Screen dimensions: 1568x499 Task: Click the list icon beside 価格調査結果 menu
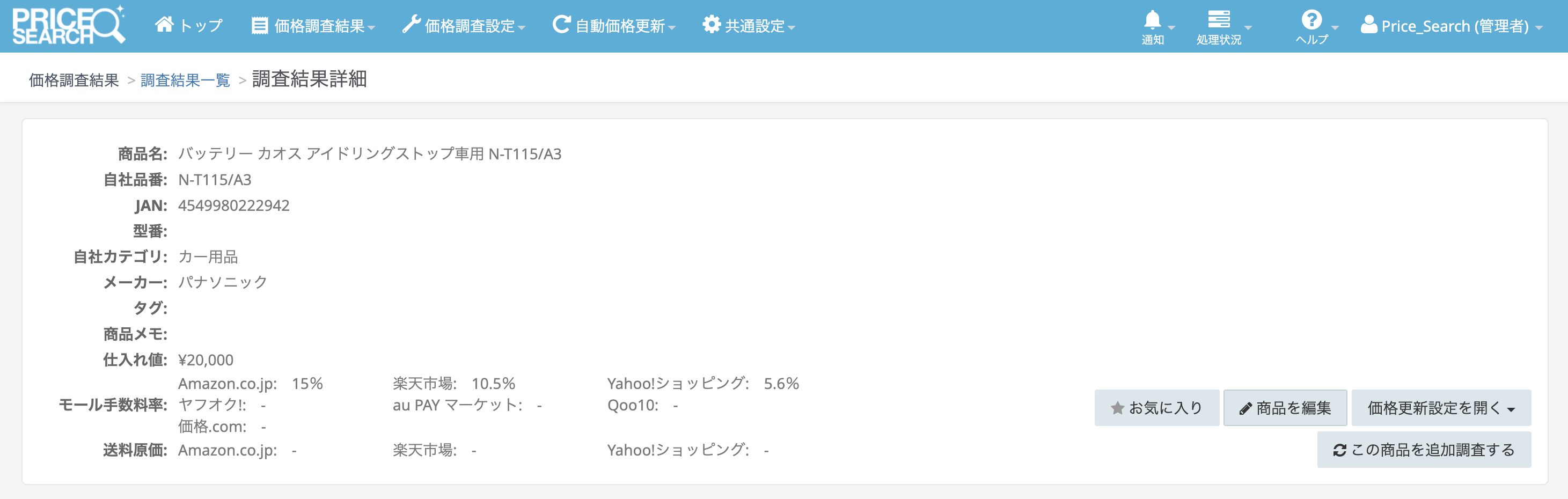coord(260,26)
